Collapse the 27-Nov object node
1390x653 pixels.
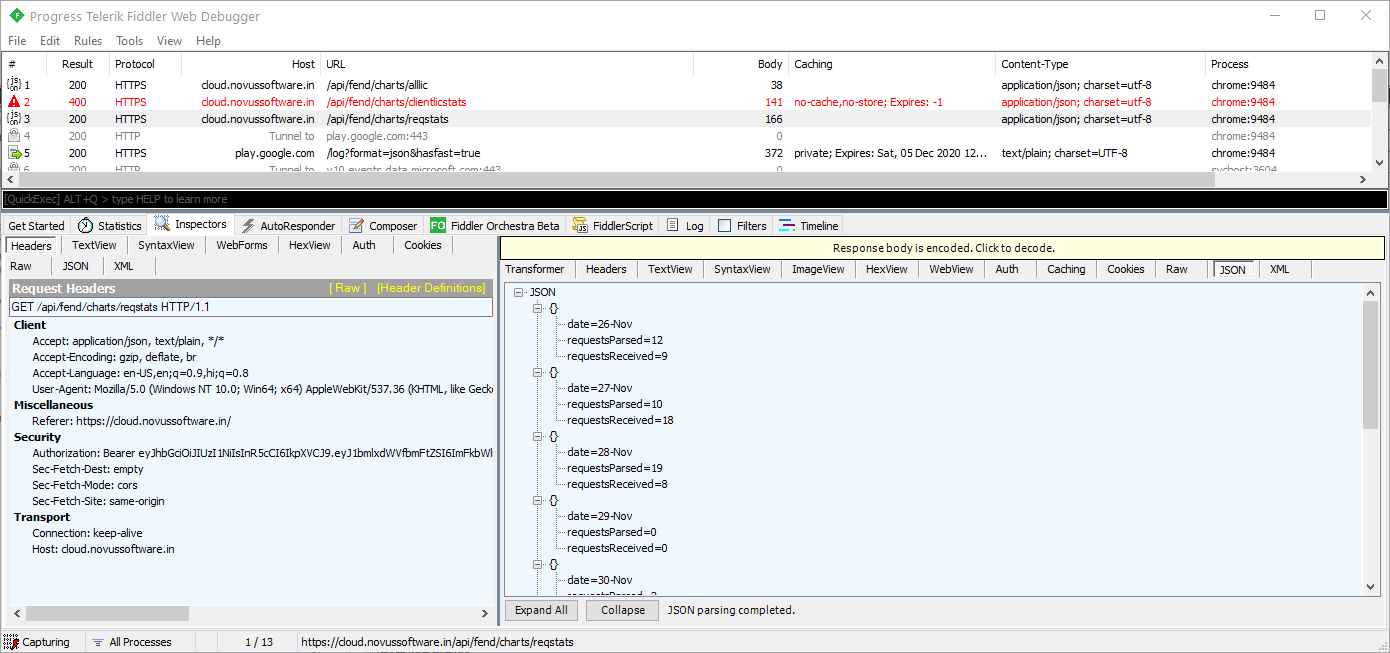pyautogui.click(x=537, y=372)
